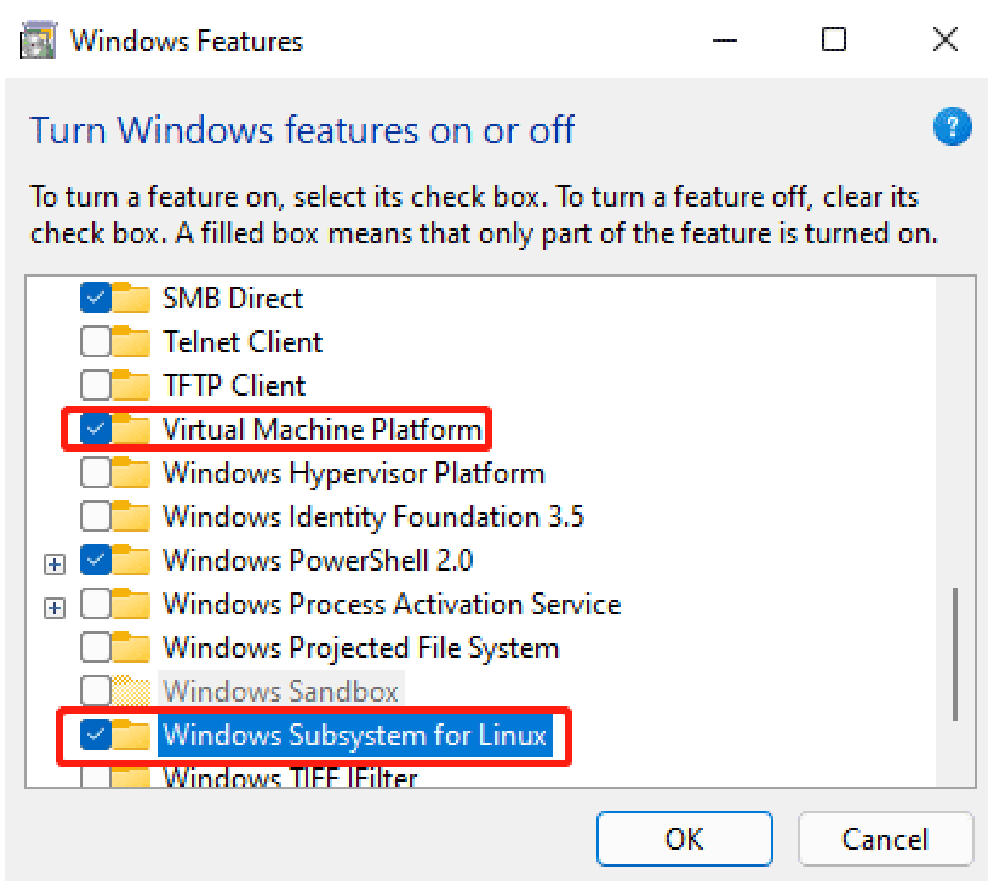Enable the Telnet Client checkbox
The height and width of the screenshot is (881, 988).
[96, 342]
